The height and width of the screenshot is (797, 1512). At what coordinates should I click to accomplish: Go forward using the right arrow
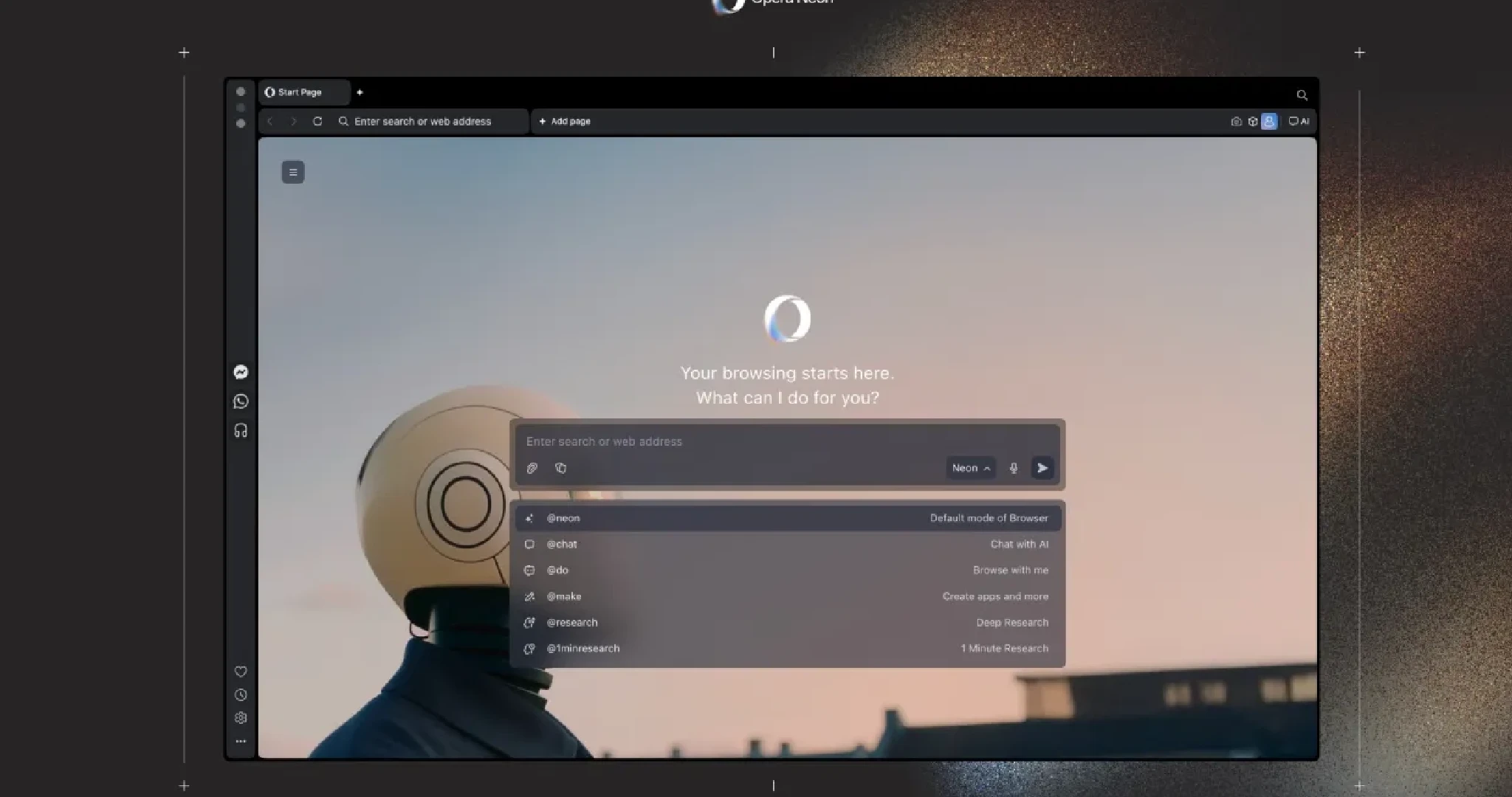(294, 121)
